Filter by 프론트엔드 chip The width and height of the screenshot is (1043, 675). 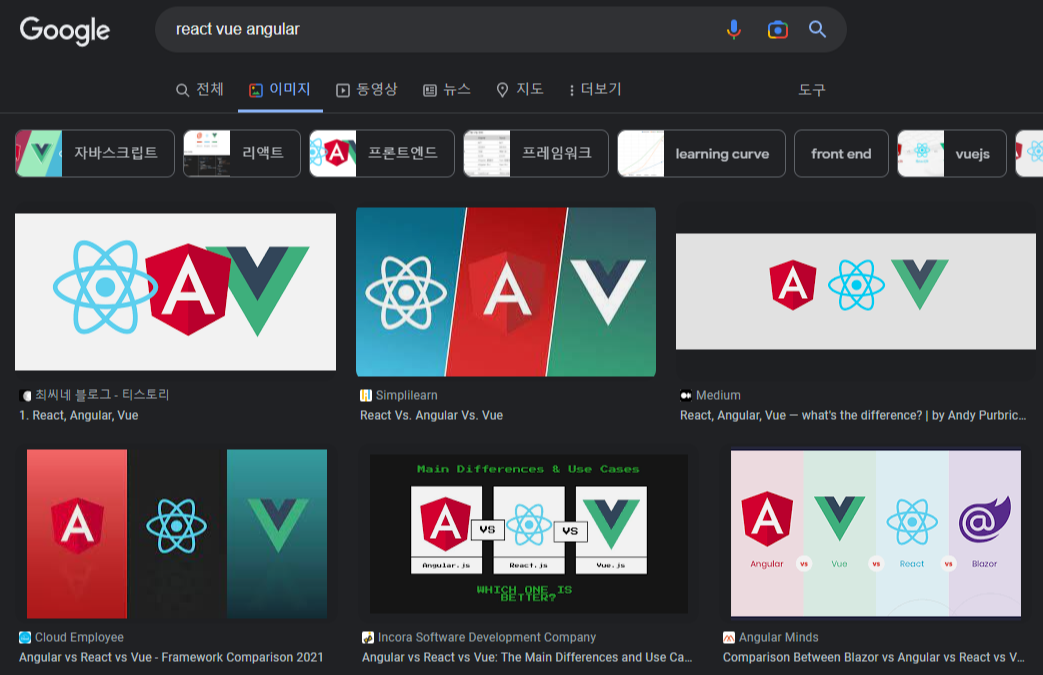pos(382,154)
